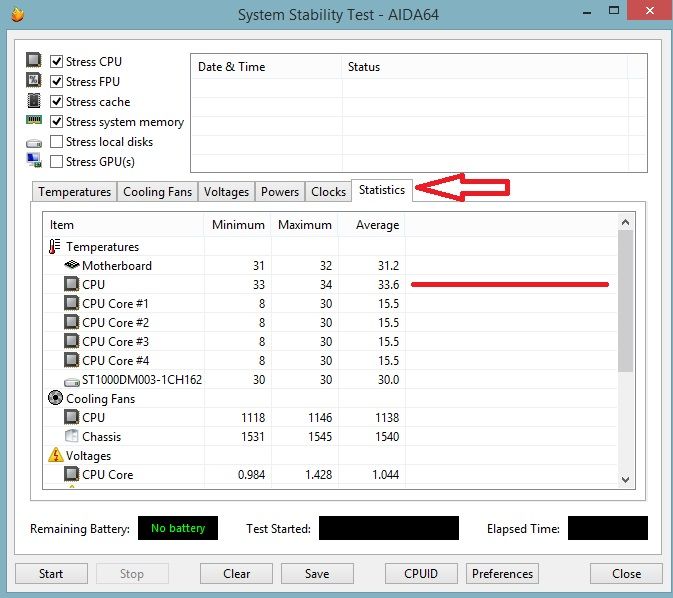This screenshot has width=673, height=598.
Task: Click the Motherboard average value 31.2
Action: 388,266
